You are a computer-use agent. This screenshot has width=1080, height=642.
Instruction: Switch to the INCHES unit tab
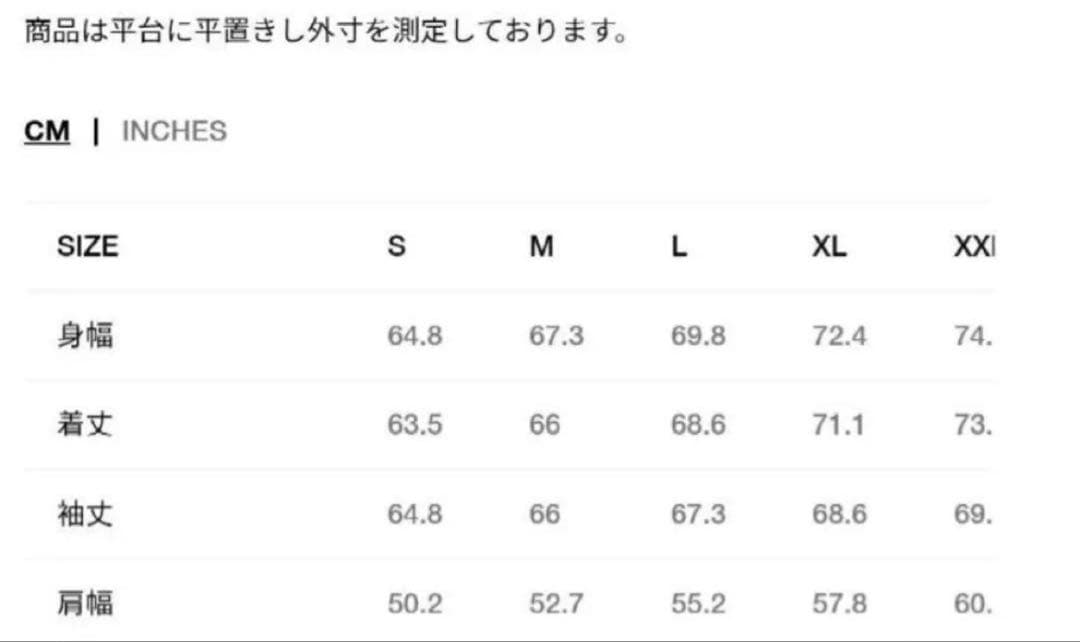pyautogui.click(x=174, y=131)
